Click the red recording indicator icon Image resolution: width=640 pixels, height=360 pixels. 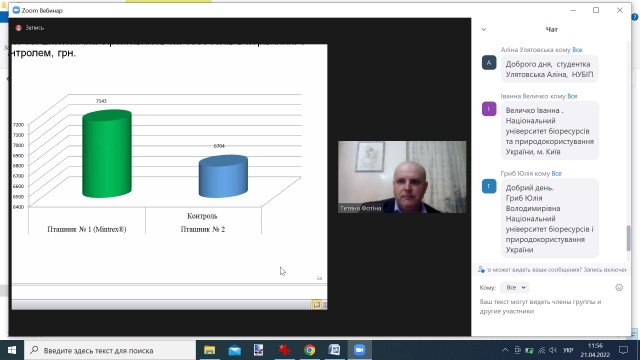pyautogui.click(x=18, y=28)
